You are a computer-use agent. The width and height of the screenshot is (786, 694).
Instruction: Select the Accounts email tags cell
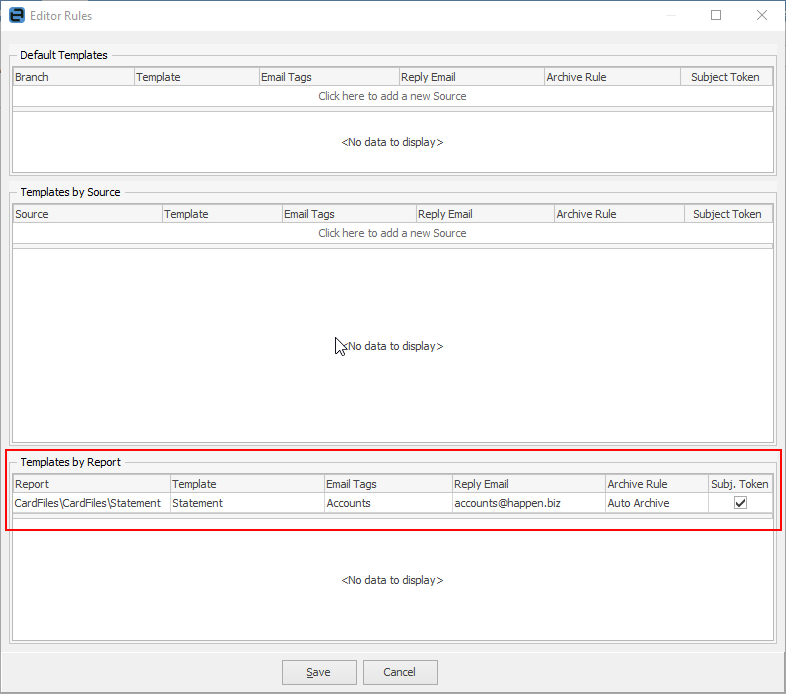coord(388,503)
